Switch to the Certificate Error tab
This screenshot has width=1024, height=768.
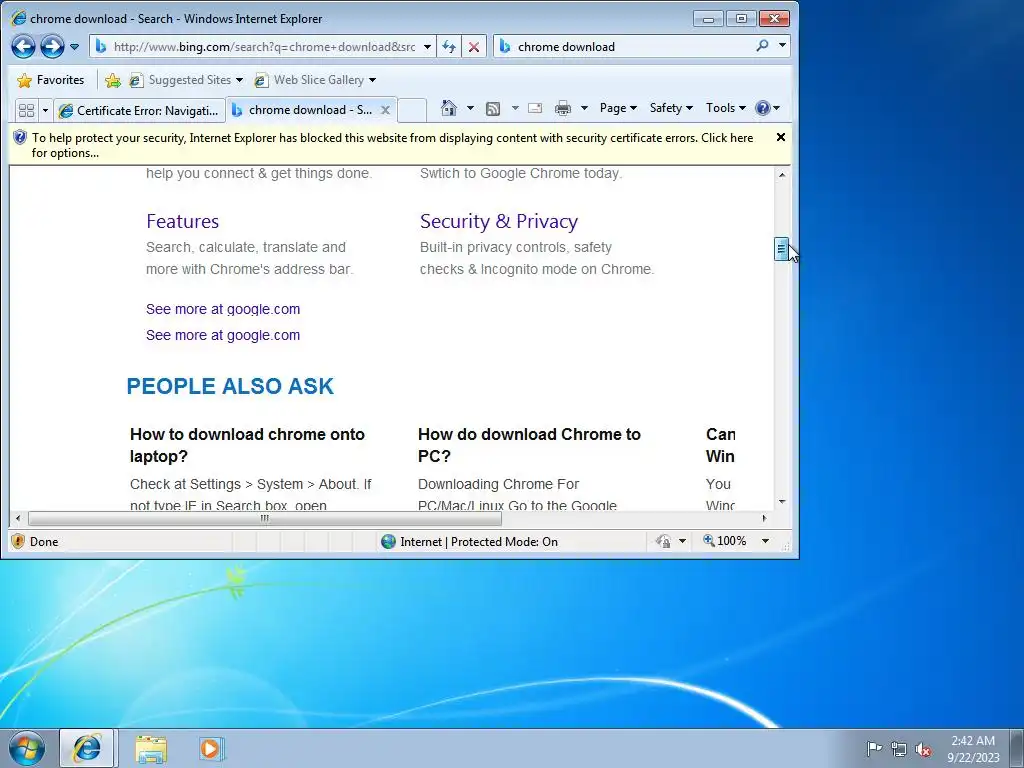pyautogui.click(x=139, y=110)
